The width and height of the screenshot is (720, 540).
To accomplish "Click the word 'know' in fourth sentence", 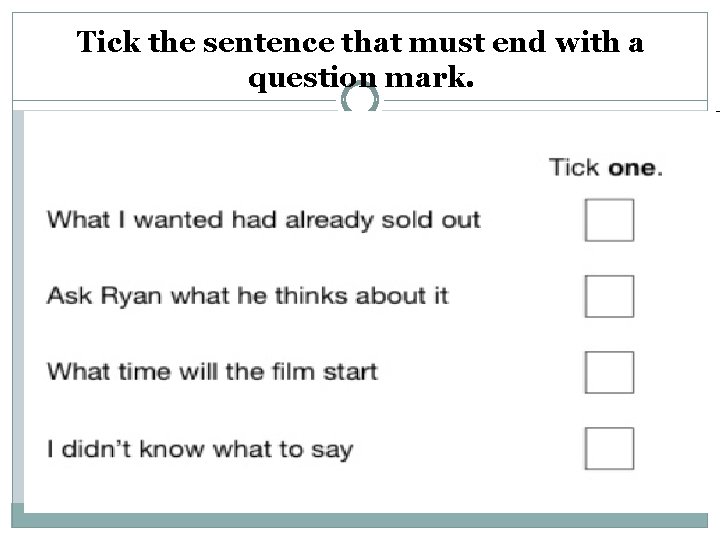I will pos(171,449).
